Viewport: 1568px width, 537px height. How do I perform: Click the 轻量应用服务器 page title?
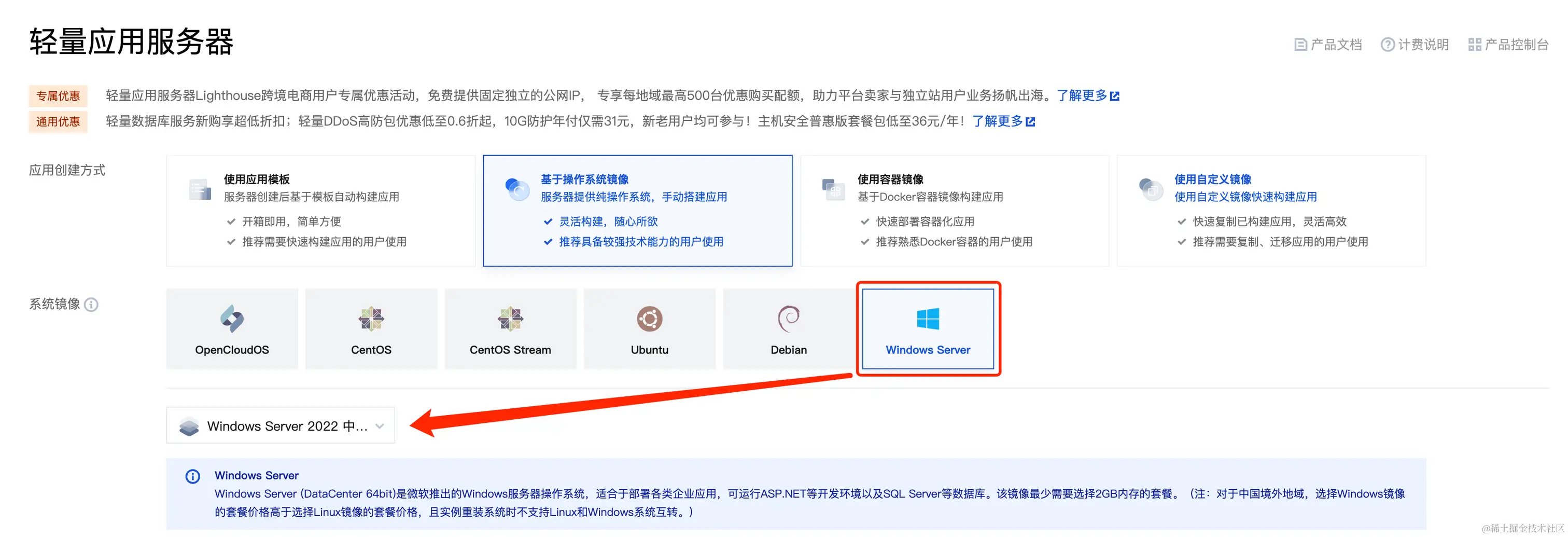pos(132,42)
